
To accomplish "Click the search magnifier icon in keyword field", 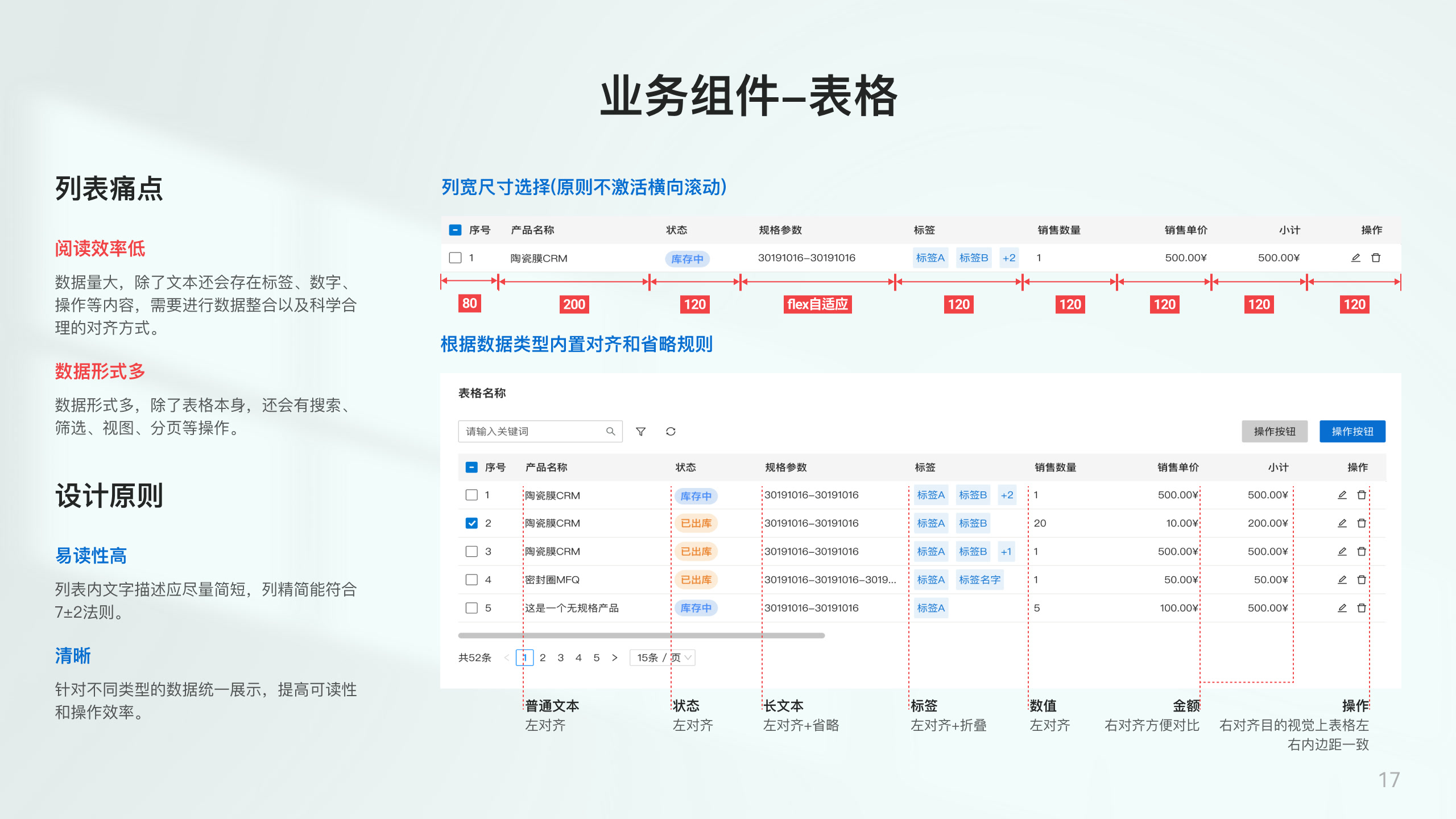I will point(610,431).
